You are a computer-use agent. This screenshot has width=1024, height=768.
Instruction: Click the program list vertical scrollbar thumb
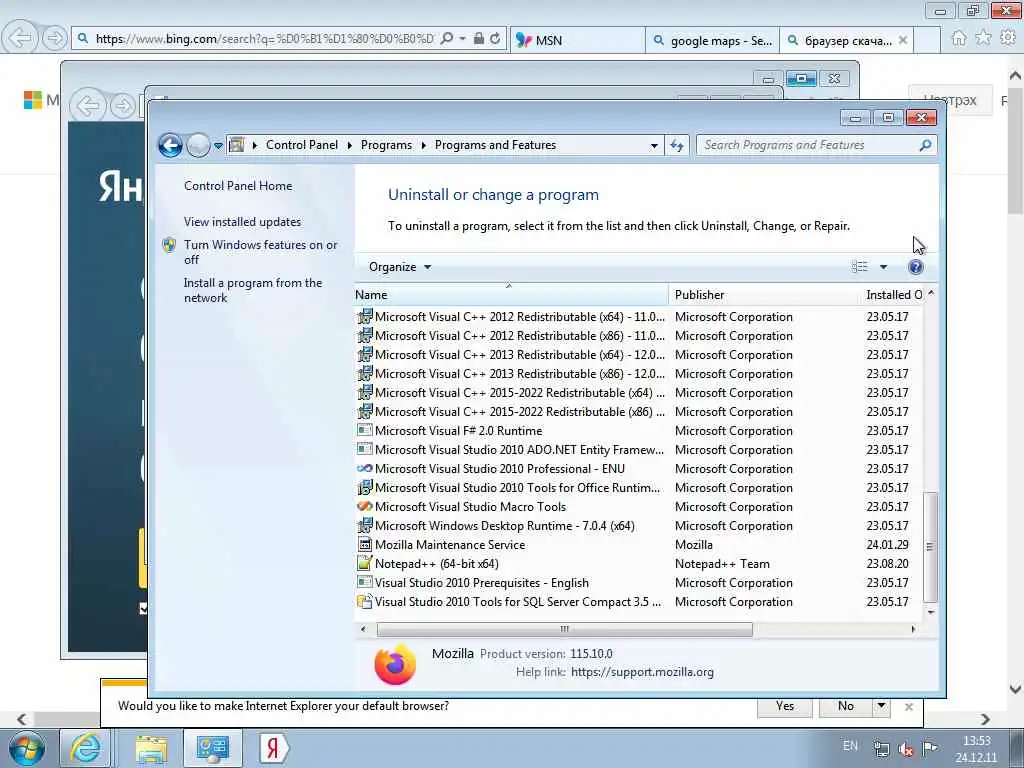[x=931, y=547]
